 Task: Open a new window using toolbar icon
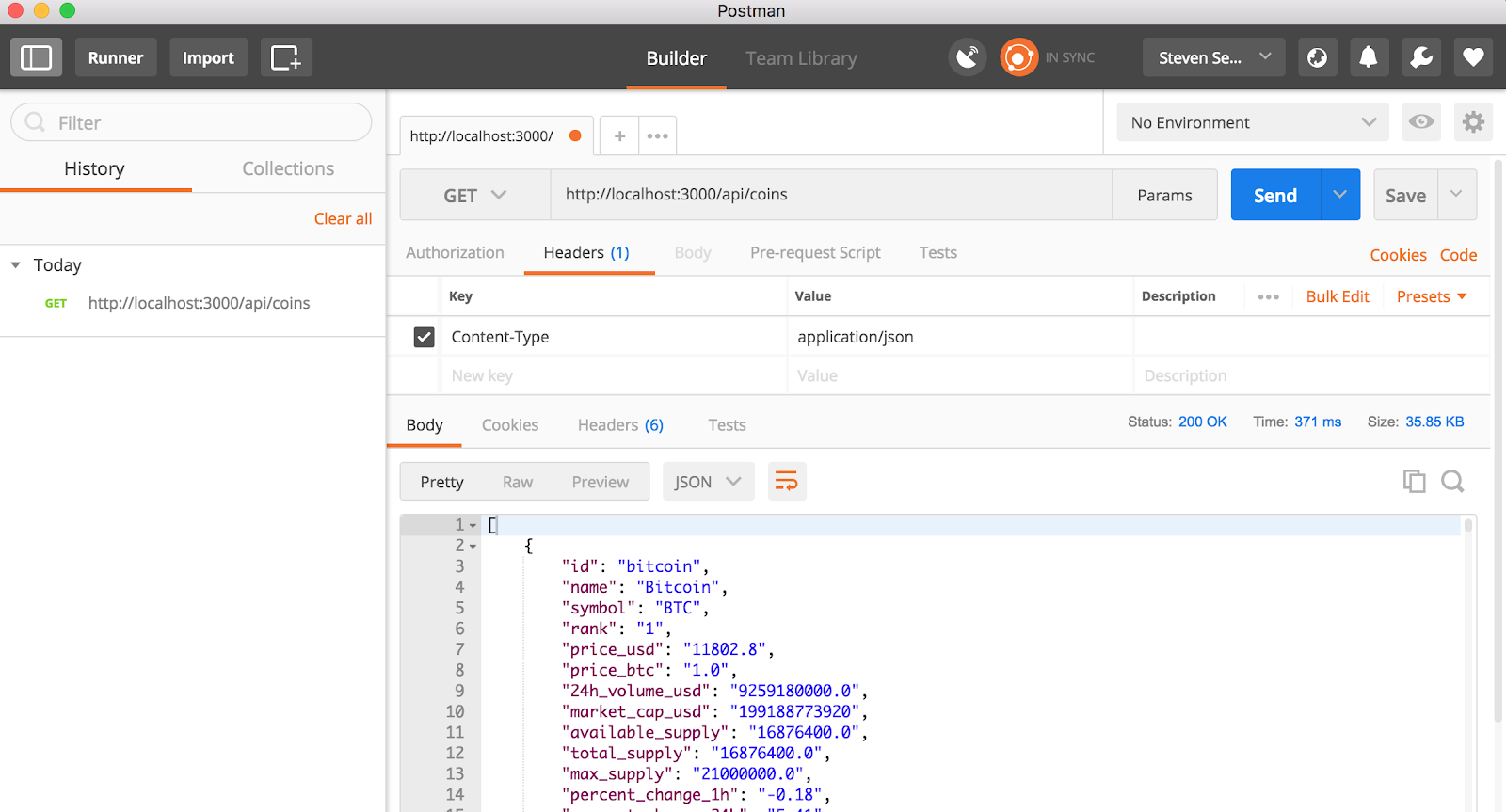point(285,57)
